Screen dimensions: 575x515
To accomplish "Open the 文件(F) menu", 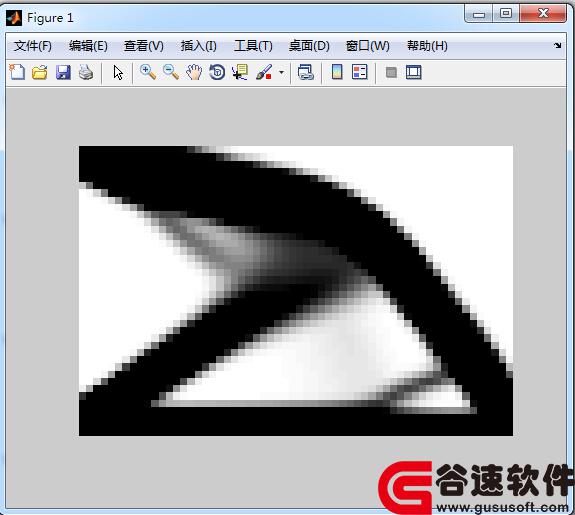I will tap(33, 46).
